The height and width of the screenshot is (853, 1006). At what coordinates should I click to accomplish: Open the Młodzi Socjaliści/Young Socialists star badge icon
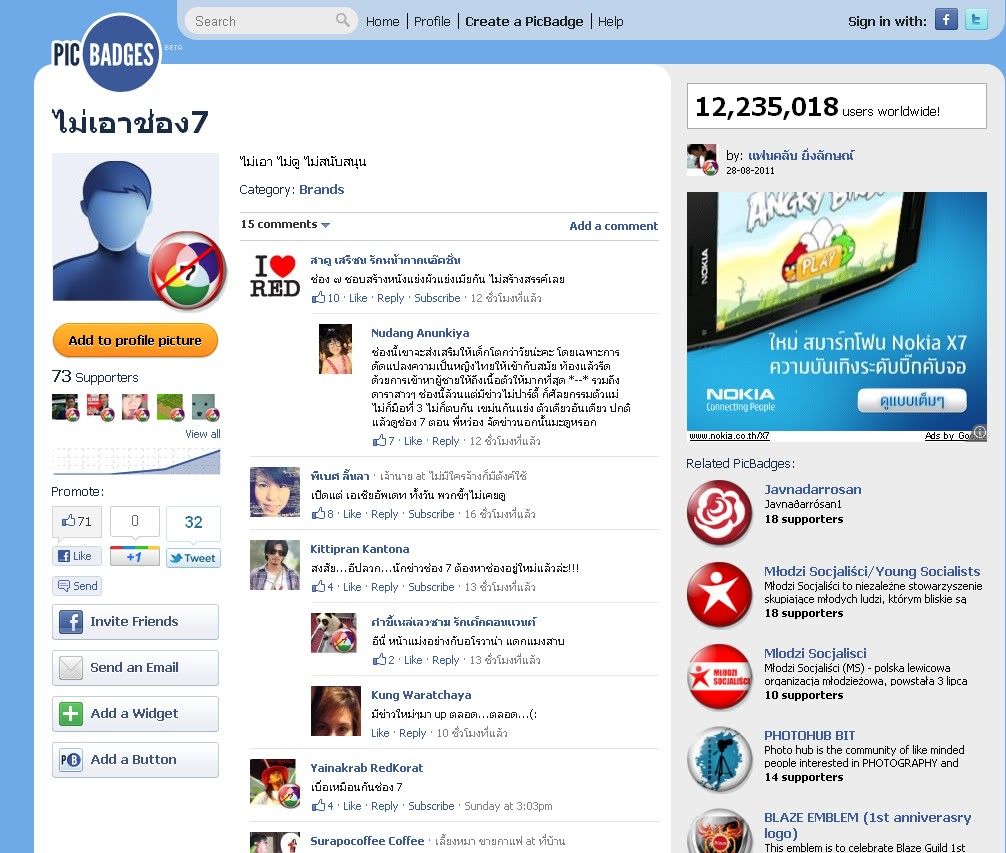click(x=720, y=595)
